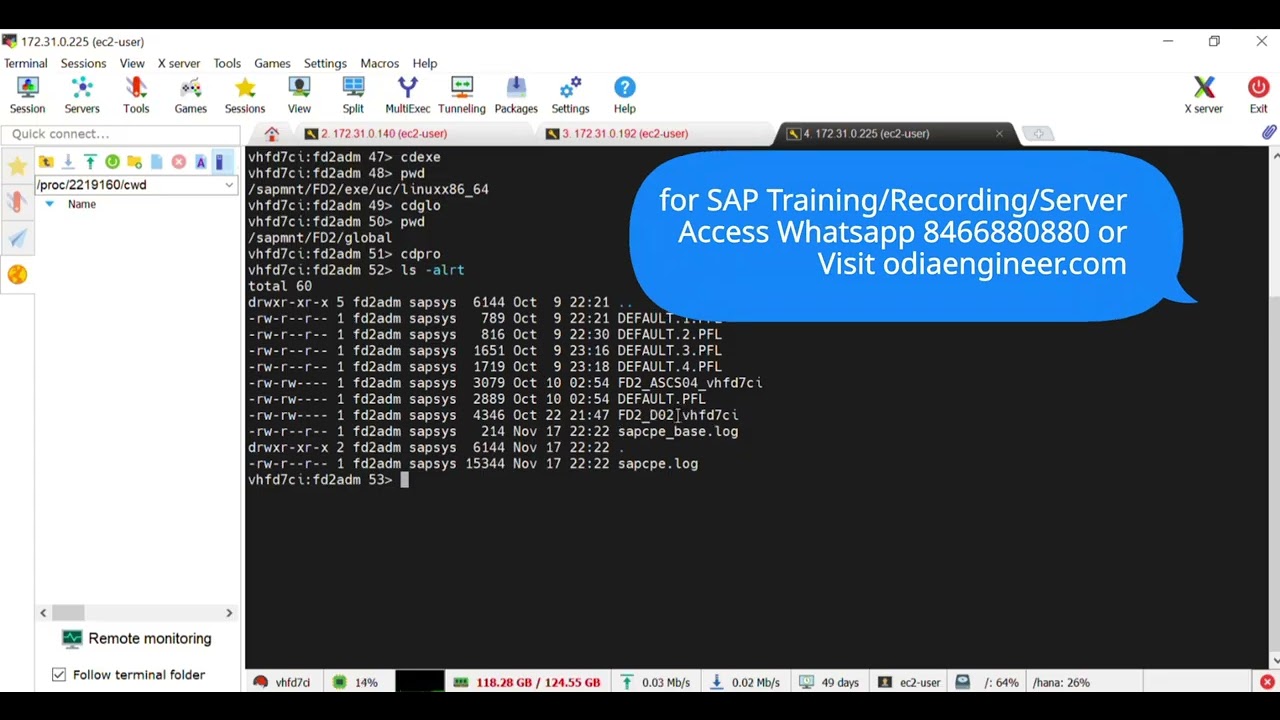
Task: Click the 0.02 Mb/s download speed indicator
Action: (x=745, y=682)
